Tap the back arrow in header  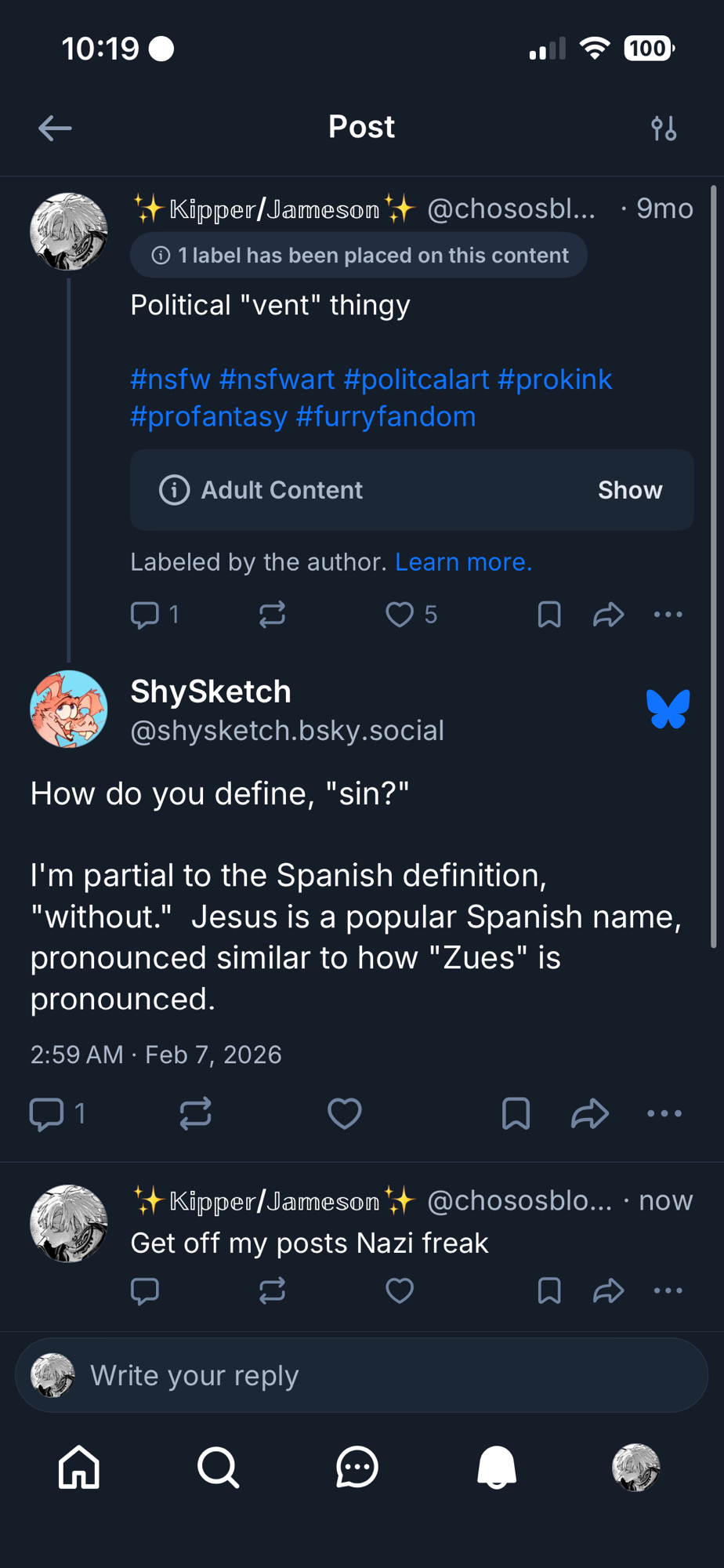[55, 128]
